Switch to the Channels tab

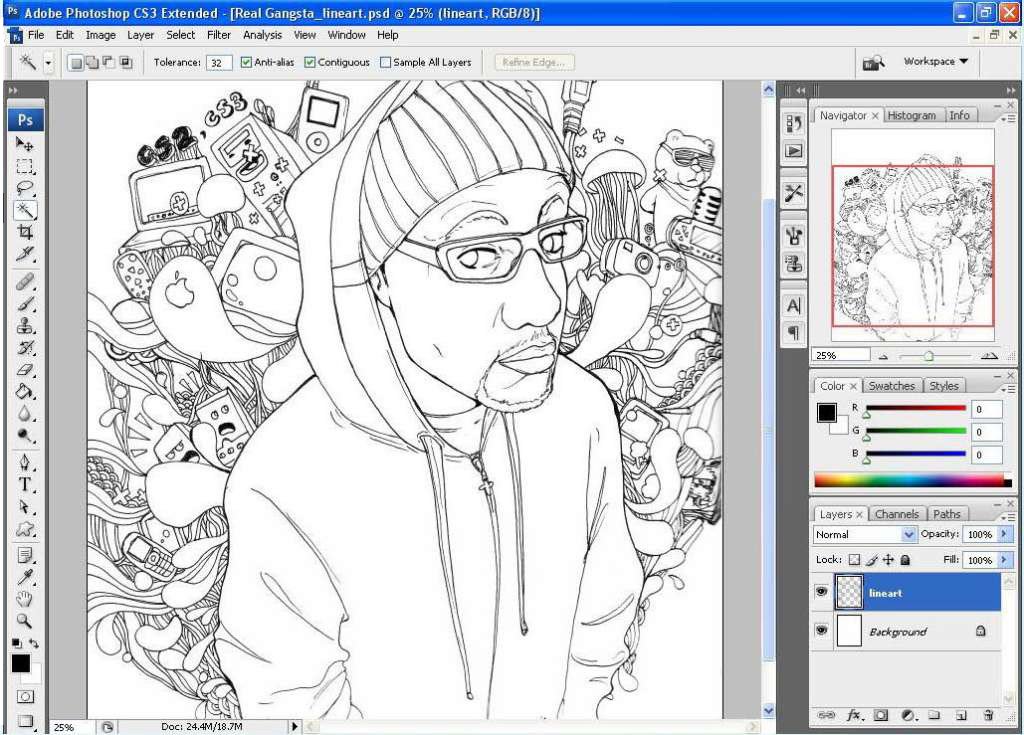pyautogui.click(x=896, y=514)
